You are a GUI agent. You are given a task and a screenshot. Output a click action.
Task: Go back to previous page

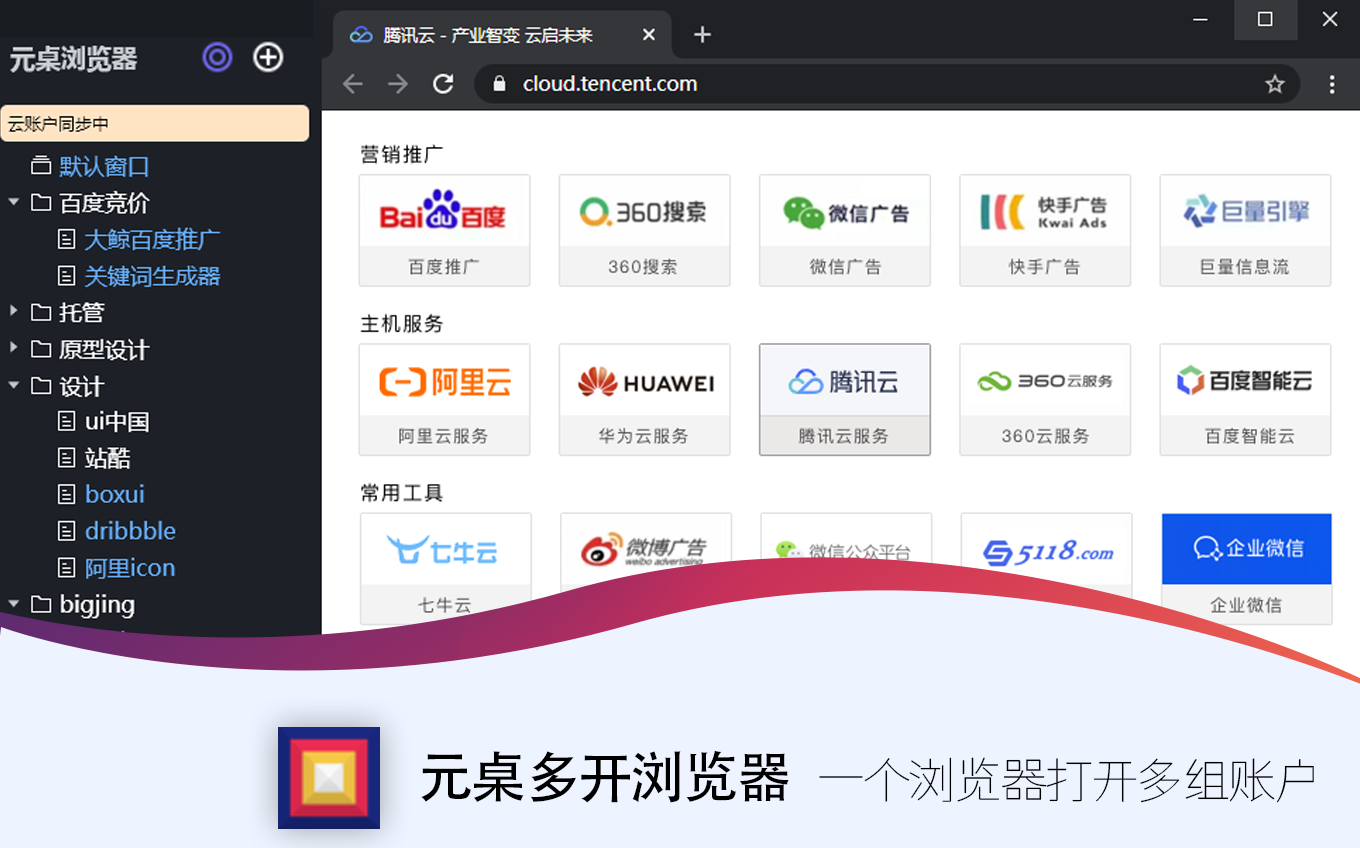coord(352,84)
